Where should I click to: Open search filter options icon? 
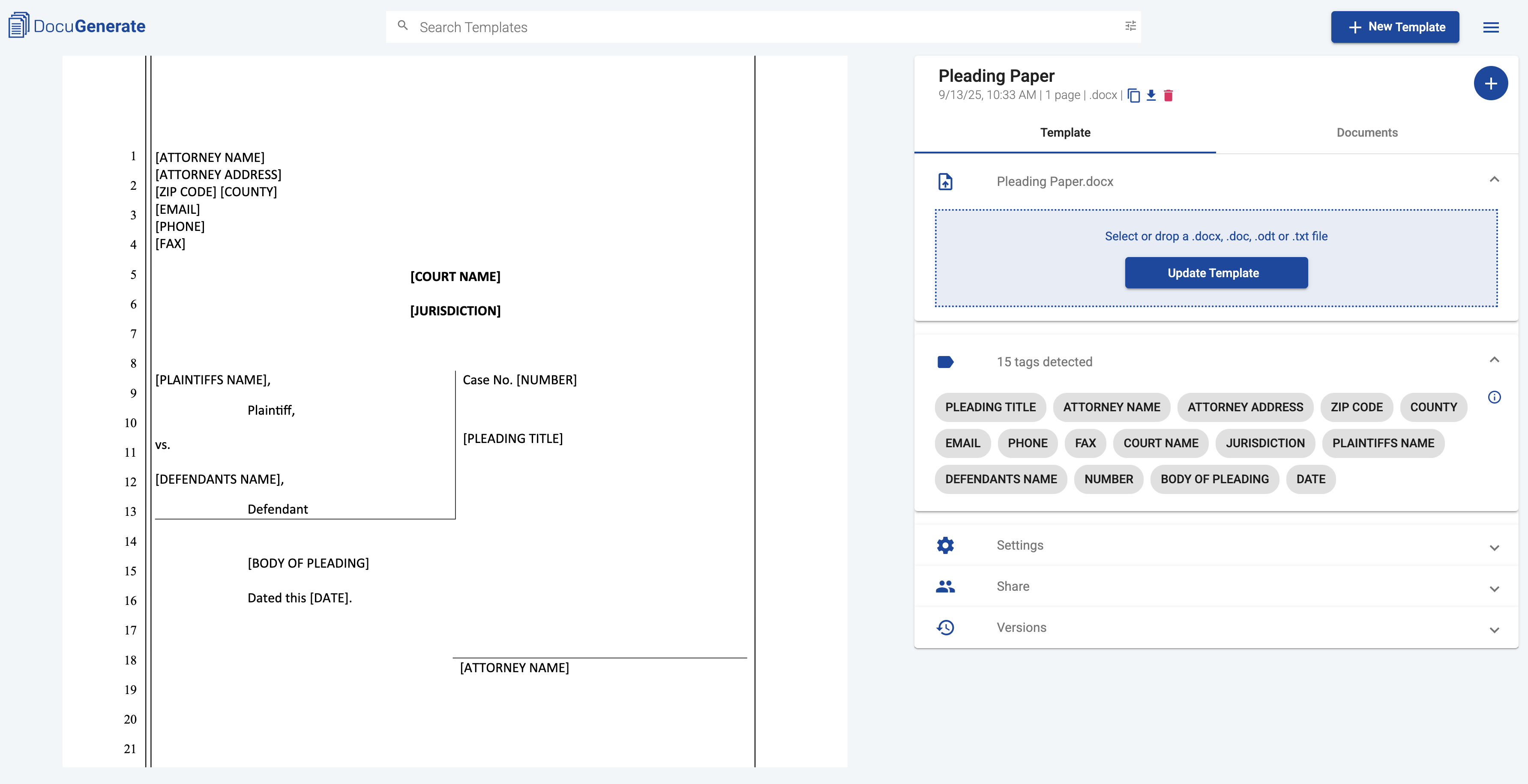1131,26
